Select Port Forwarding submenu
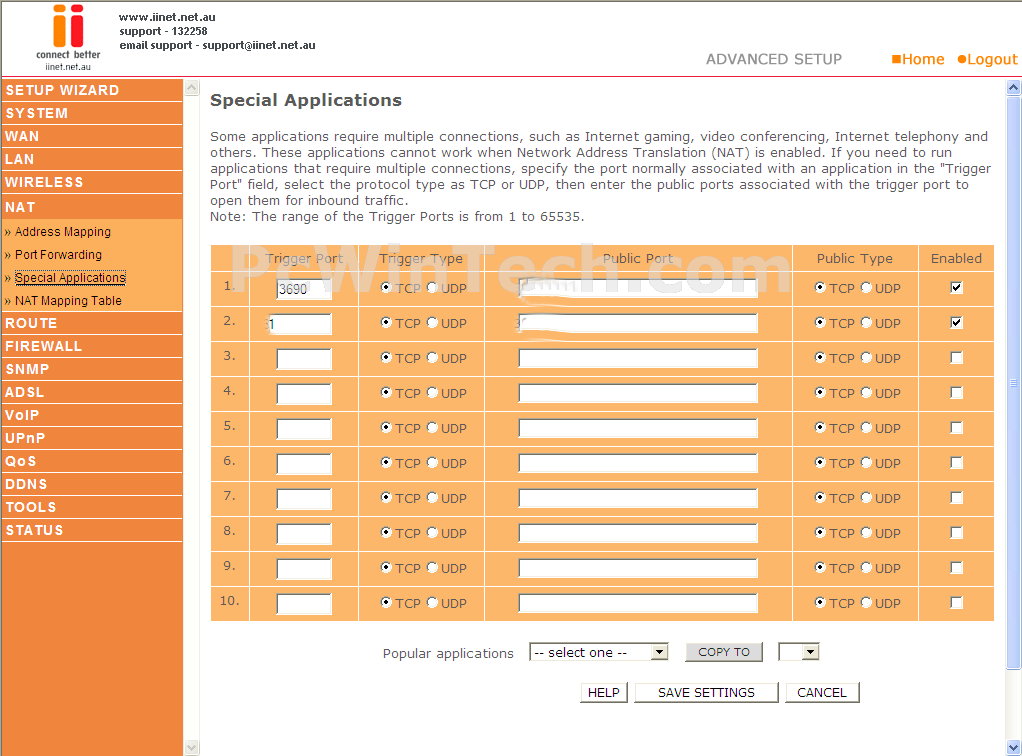This screenshot has width=1022, height=756. click(58, 255)
